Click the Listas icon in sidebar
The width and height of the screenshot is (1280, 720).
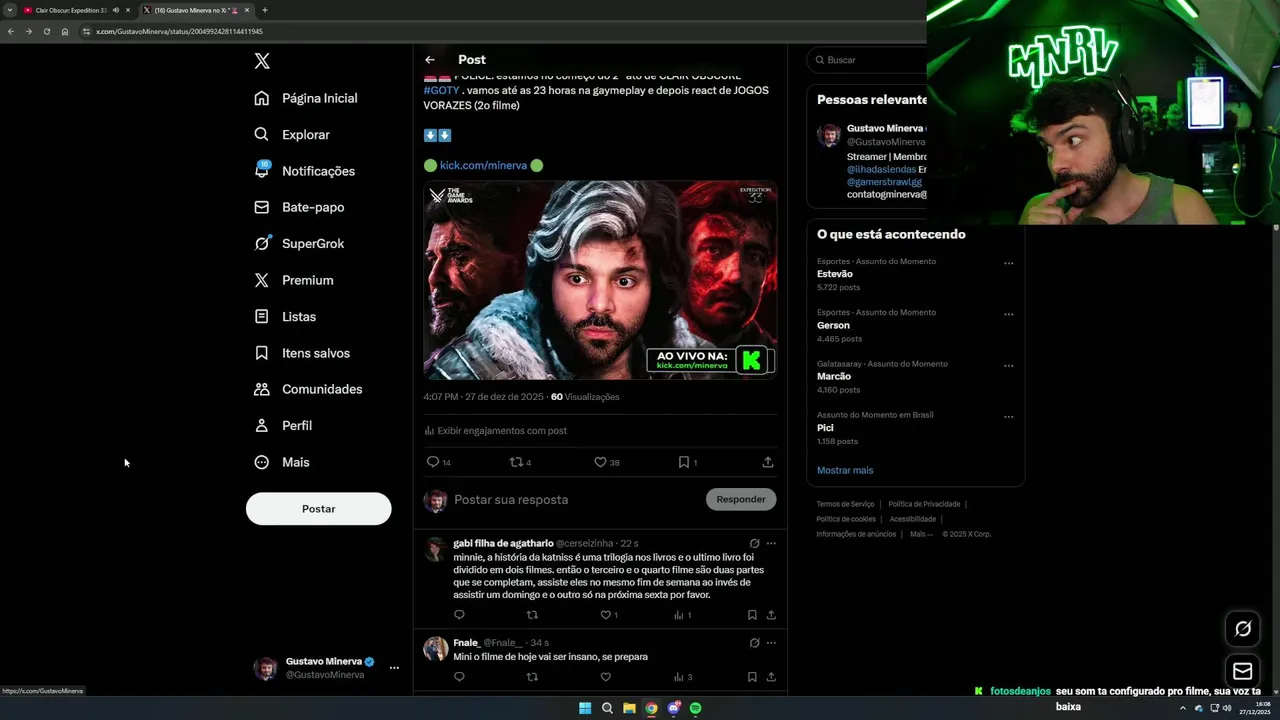(261, 316)
